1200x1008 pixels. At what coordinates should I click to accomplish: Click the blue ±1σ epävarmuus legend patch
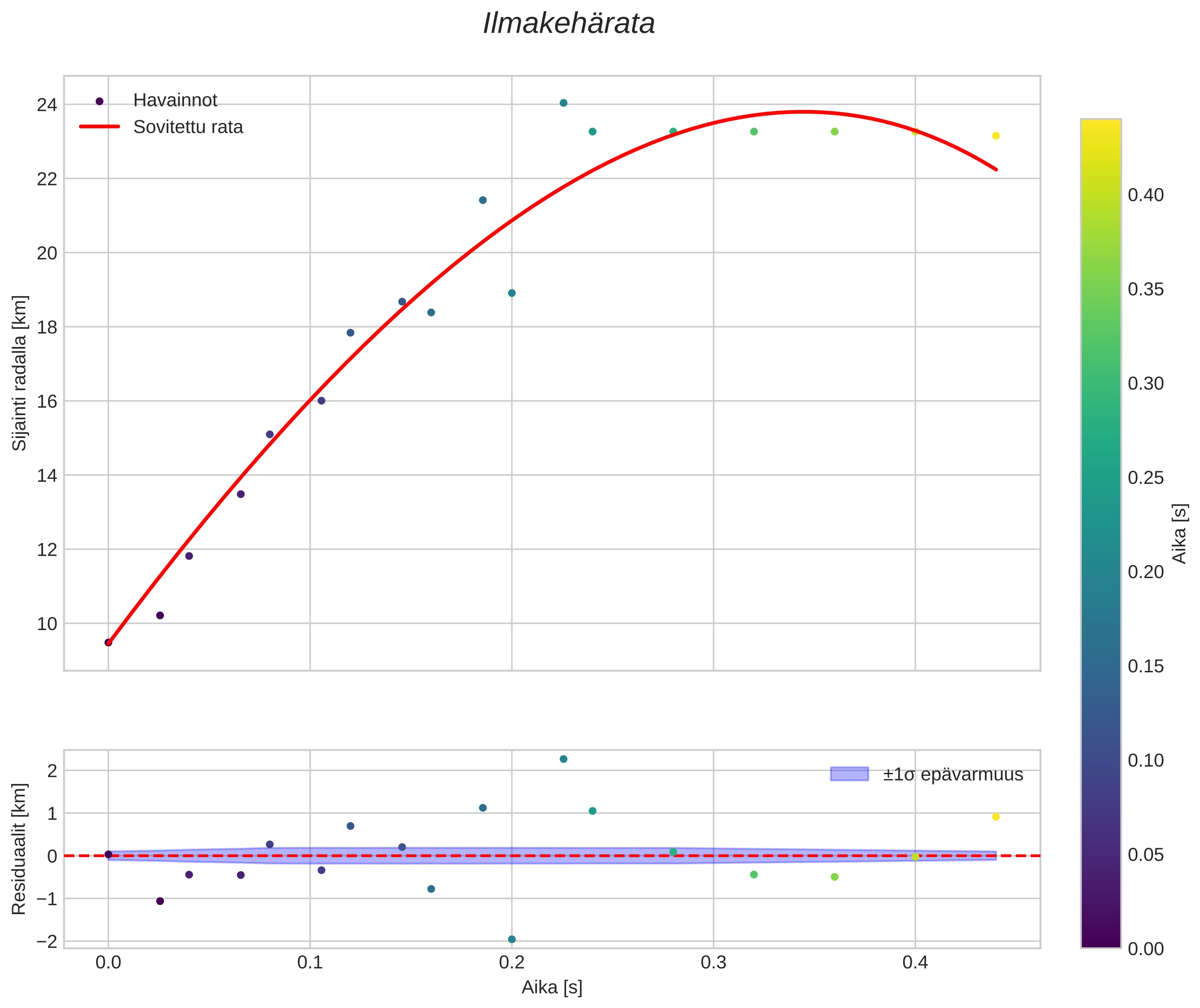[x=849, y=774]
